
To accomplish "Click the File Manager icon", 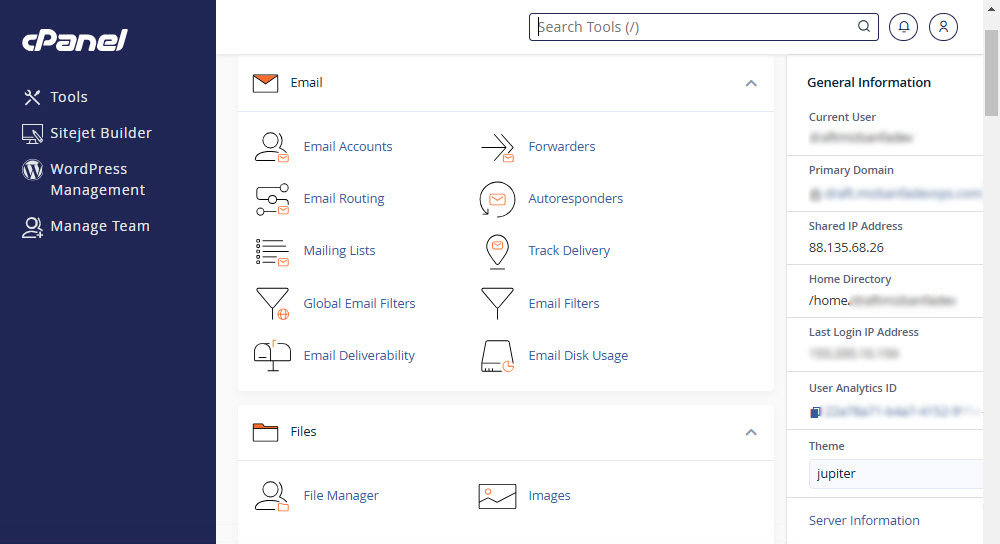I will pos(272,496).
